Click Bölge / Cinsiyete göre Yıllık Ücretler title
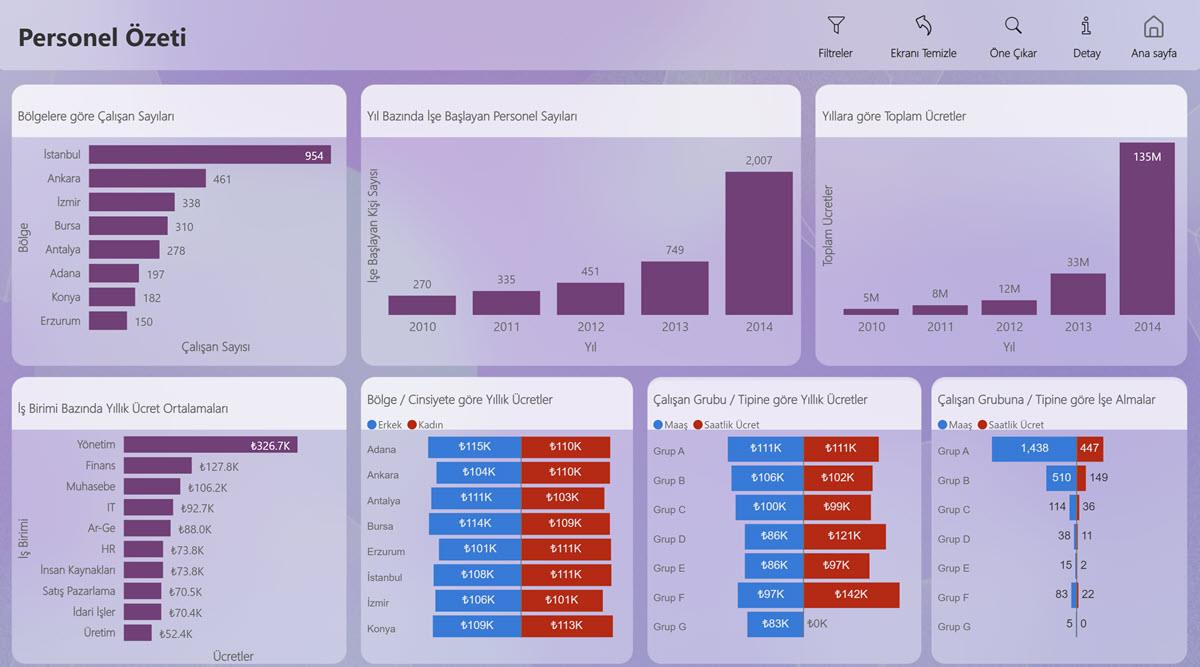 coord(460,400)
